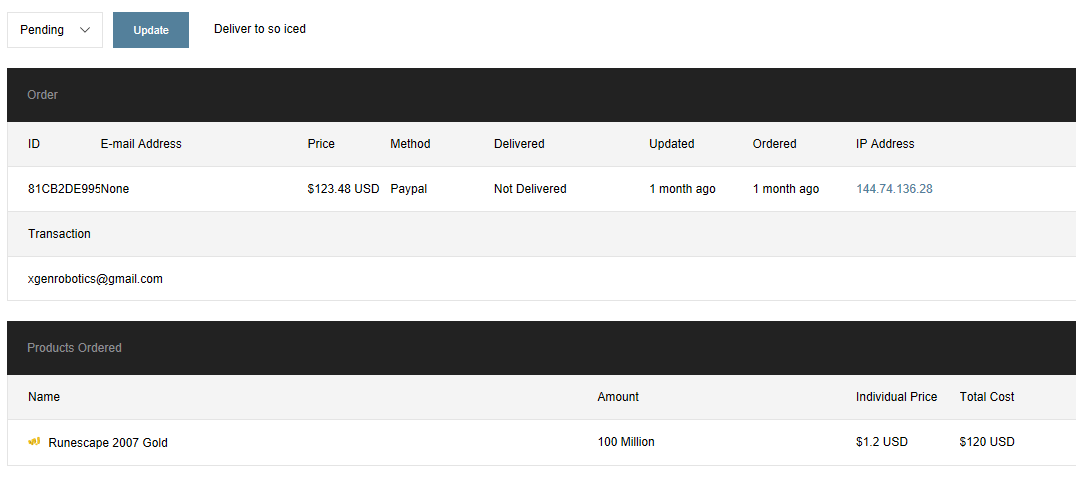
Task: Click the Price column header
Action: pyautogui.click(x=321, y=144)
